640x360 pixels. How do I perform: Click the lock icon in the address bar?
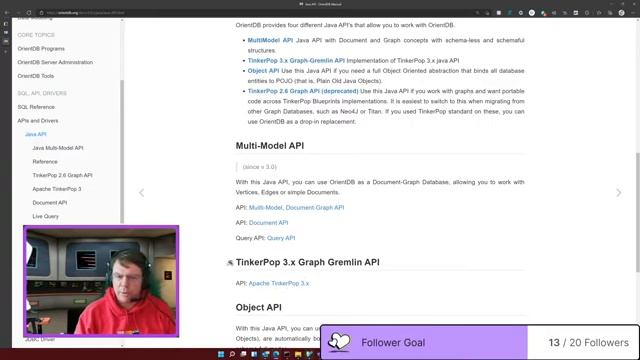(x=42, y=13)
